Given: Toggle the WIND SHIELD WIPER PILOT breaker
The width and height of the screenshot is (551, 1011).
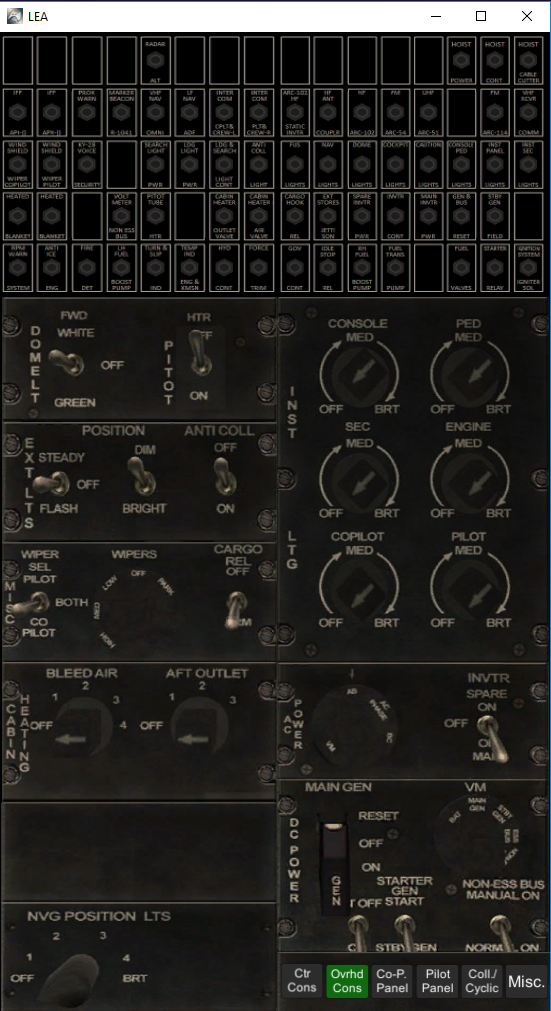Looking at the screenshot, I should coord(52,164).
